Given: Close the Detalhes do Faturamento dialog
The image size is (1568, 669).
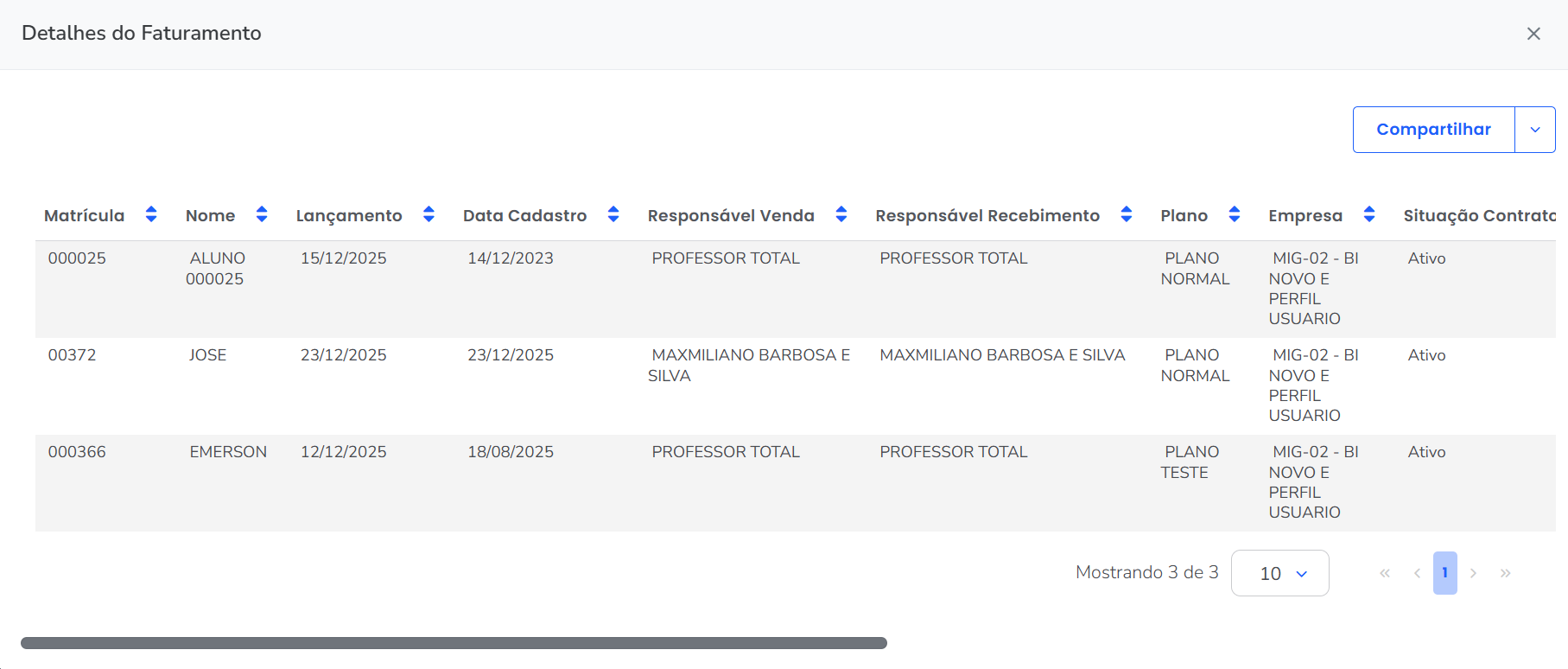Looking at the screenshot, I should coord(1533,34).
